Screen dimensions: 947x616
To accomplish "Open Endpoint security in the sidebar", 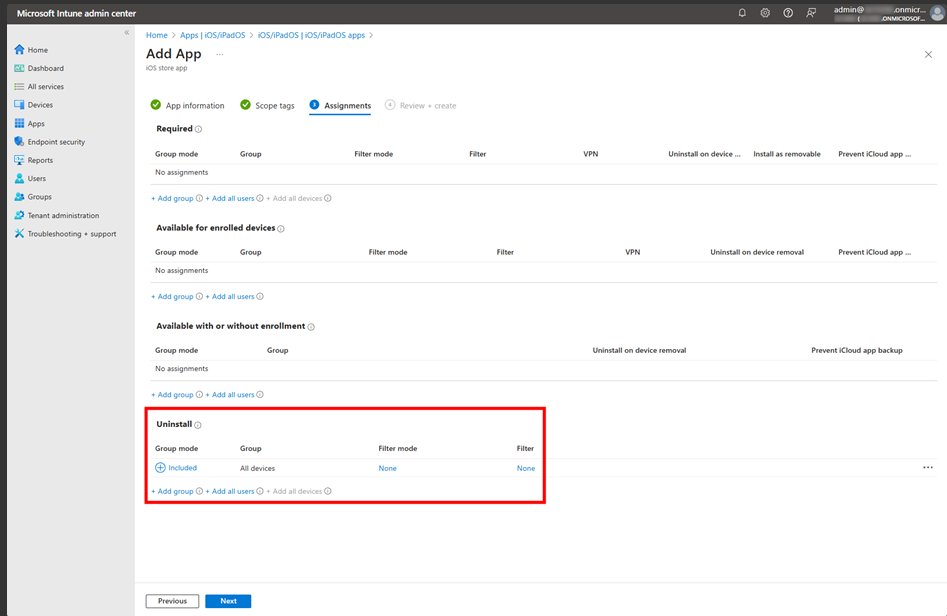I will (x=56, y=142).
